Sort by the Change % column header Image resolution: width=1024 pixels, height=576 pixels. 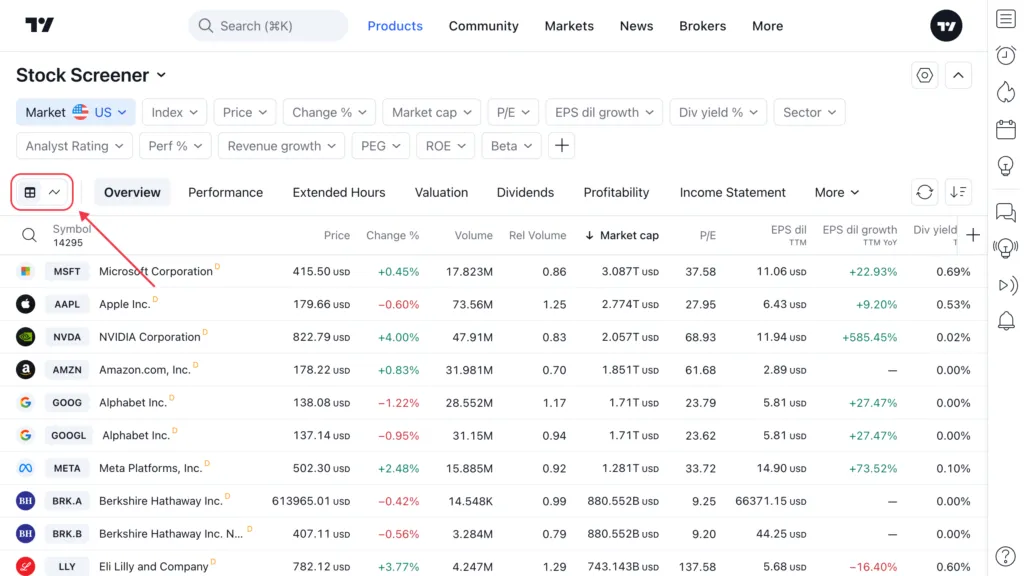coord(392,235)
